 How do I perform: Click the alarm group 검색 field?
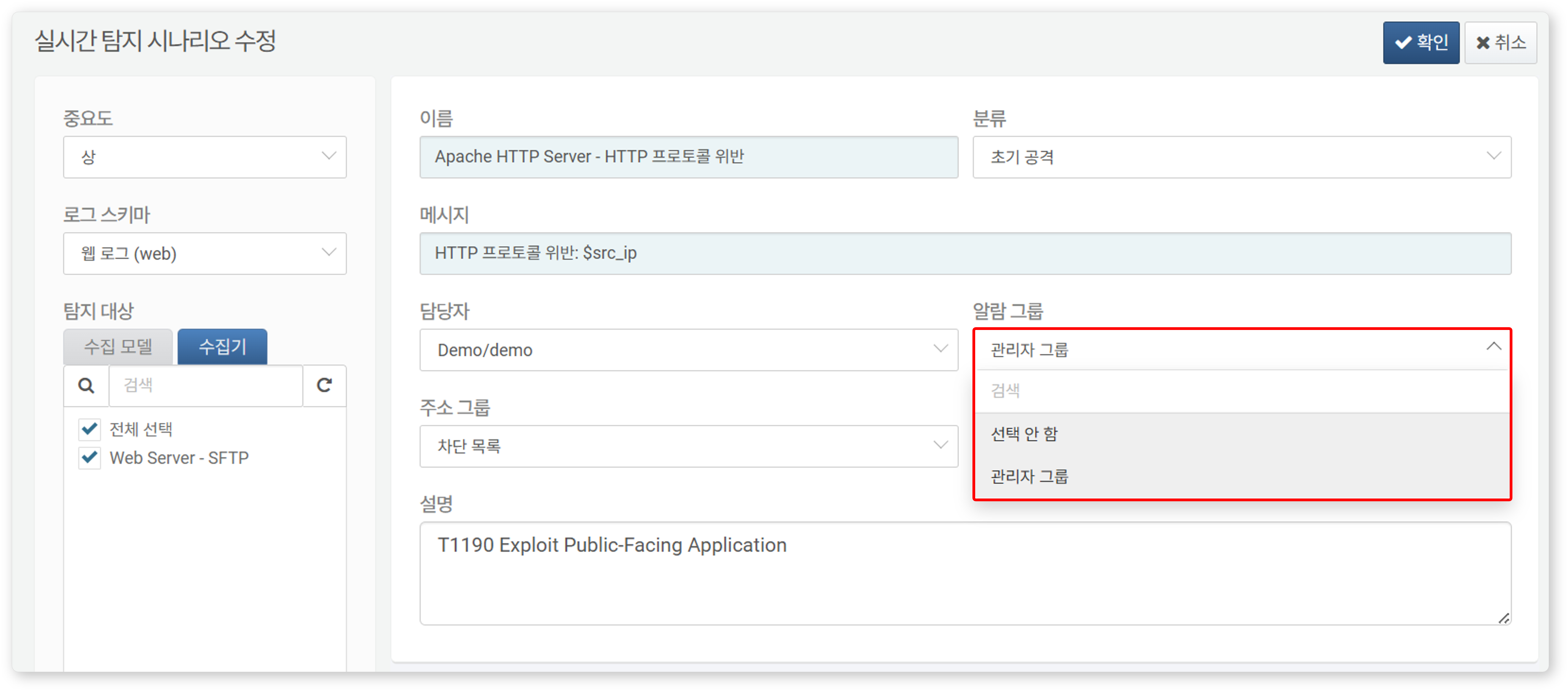tap(1242, 391)
